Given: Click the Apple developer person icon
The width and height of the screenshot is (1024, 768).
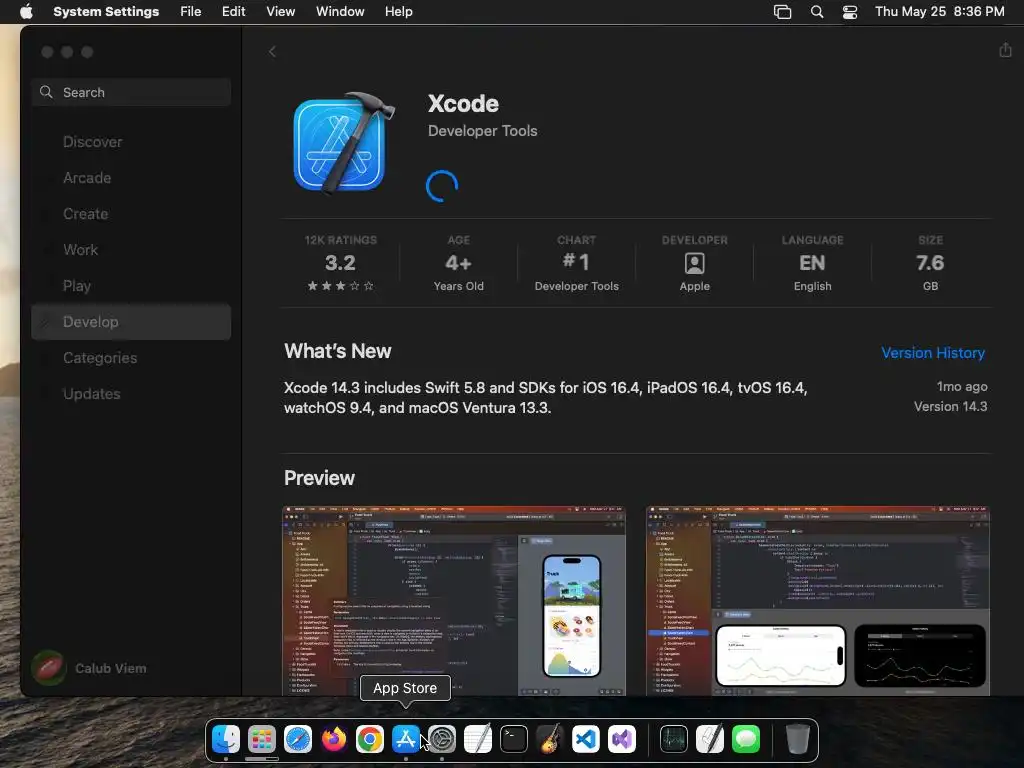Looking at the screenshot, I should (694, 263).
